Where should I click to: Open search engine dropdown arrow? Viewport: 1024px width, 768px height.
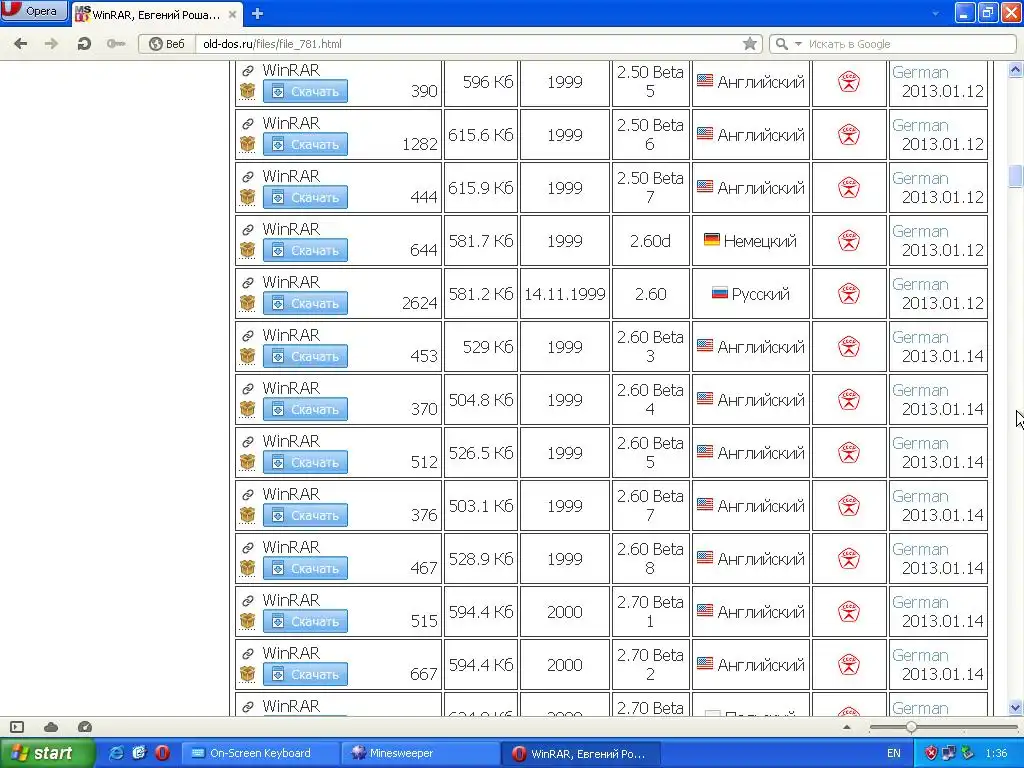coord(798,44)
